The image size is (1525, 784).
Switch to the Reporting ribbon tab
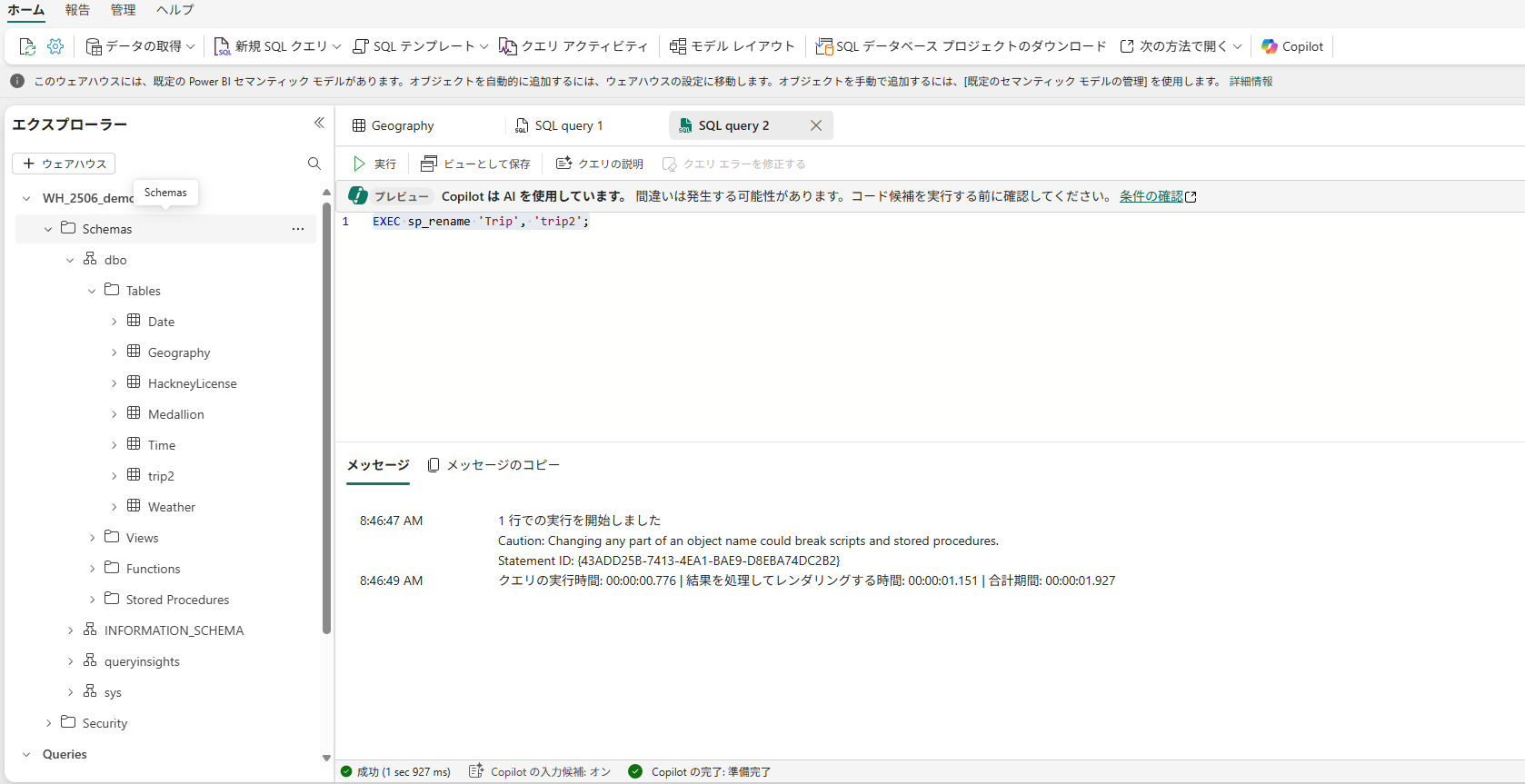click(x=77, y=10)
